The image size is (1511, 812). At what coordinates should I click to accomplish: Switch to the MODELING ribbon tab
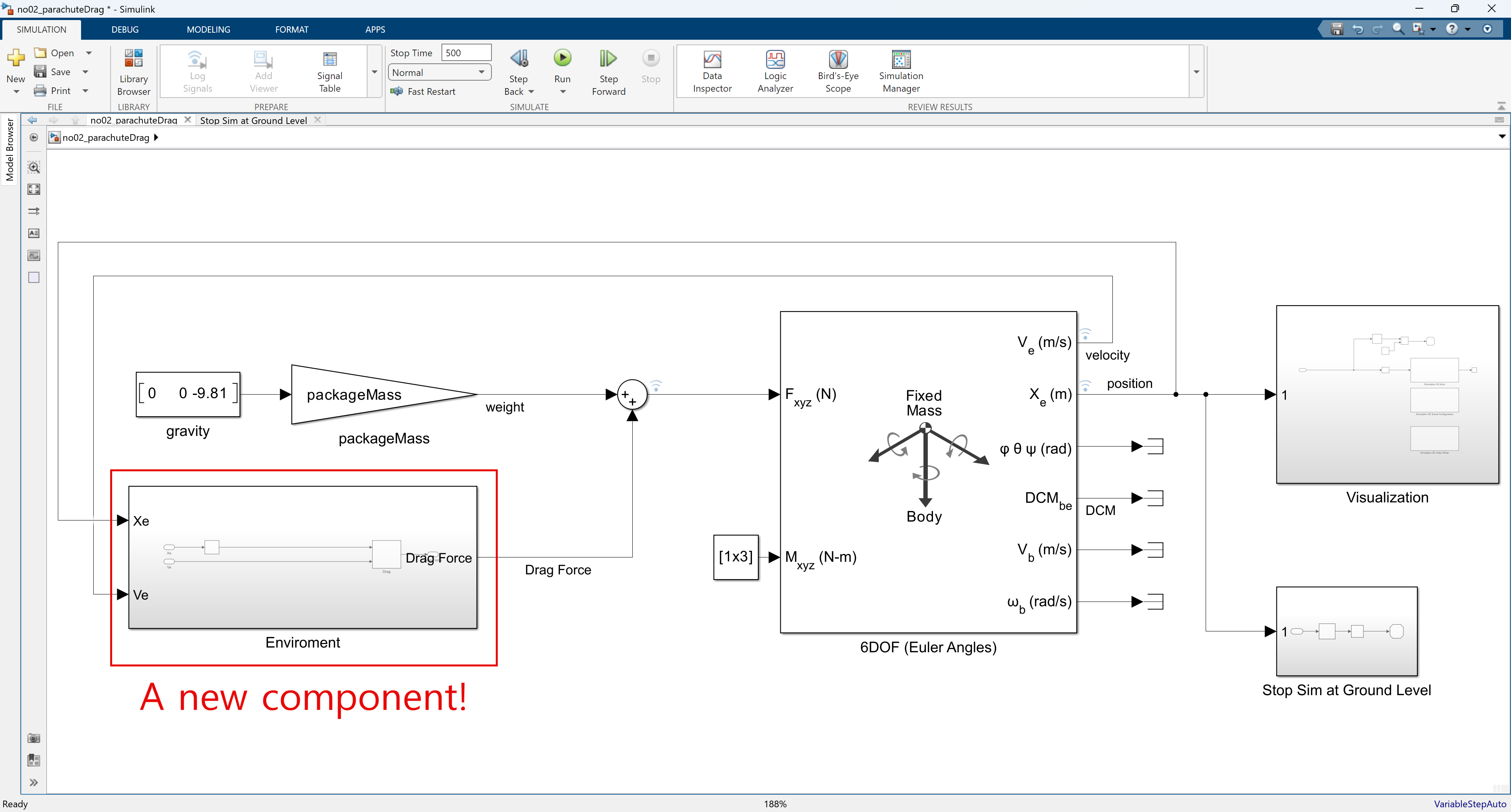click(x=208, y=30)
